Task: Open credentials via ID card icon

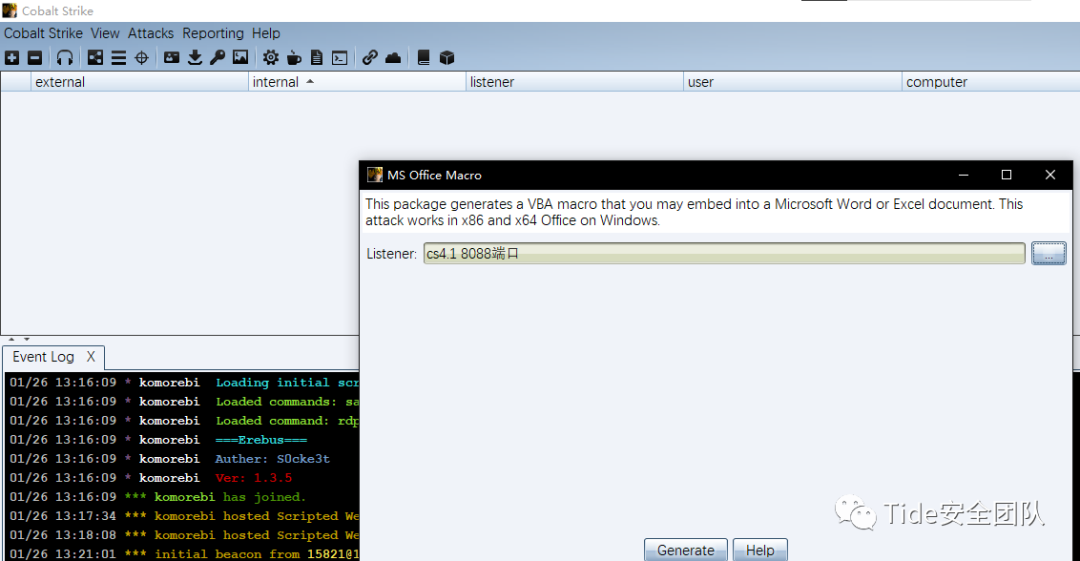Action: click(172, 58)
